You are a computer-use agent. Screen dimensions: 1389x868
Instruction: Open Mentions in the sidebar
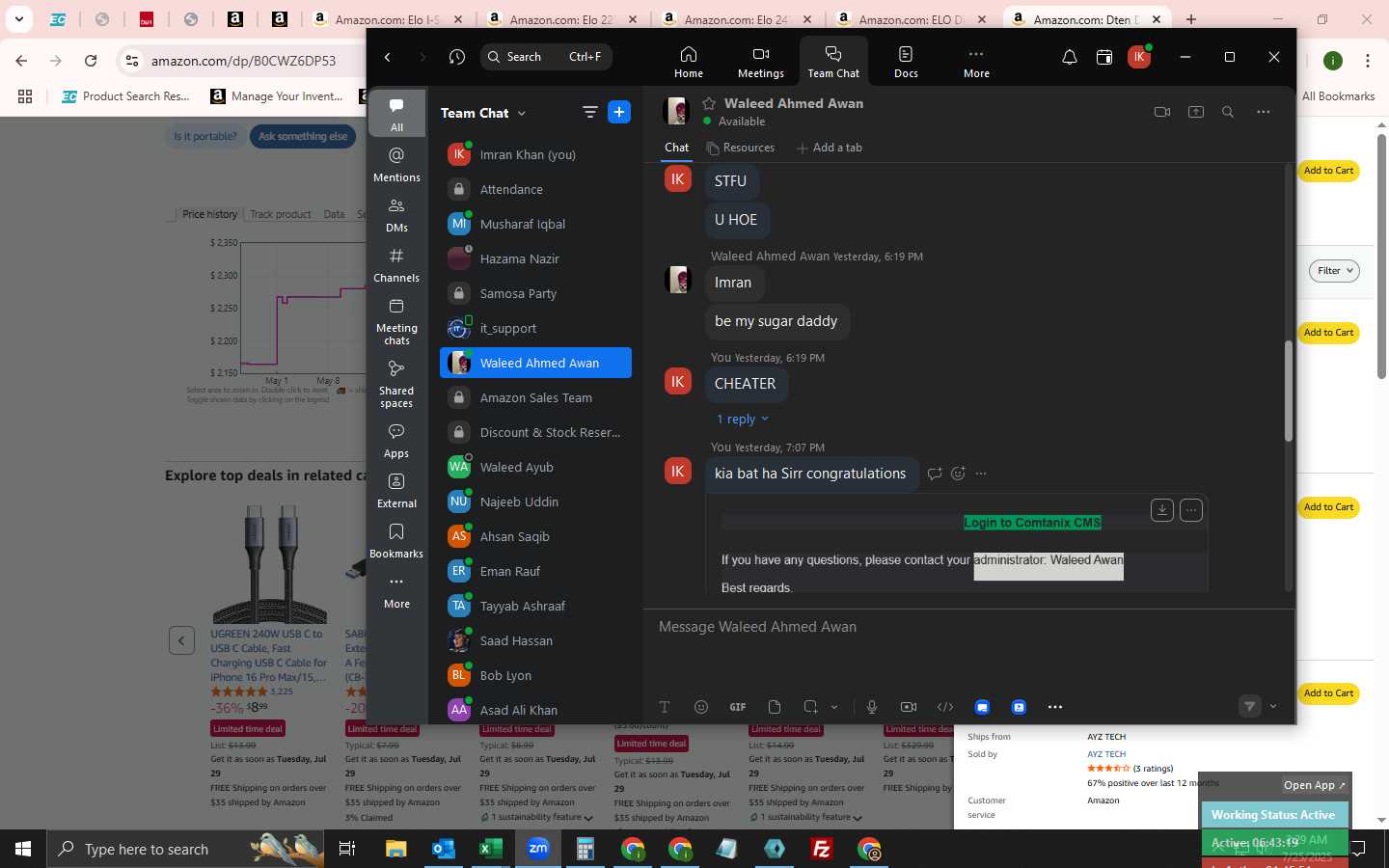tap(396, 164)
